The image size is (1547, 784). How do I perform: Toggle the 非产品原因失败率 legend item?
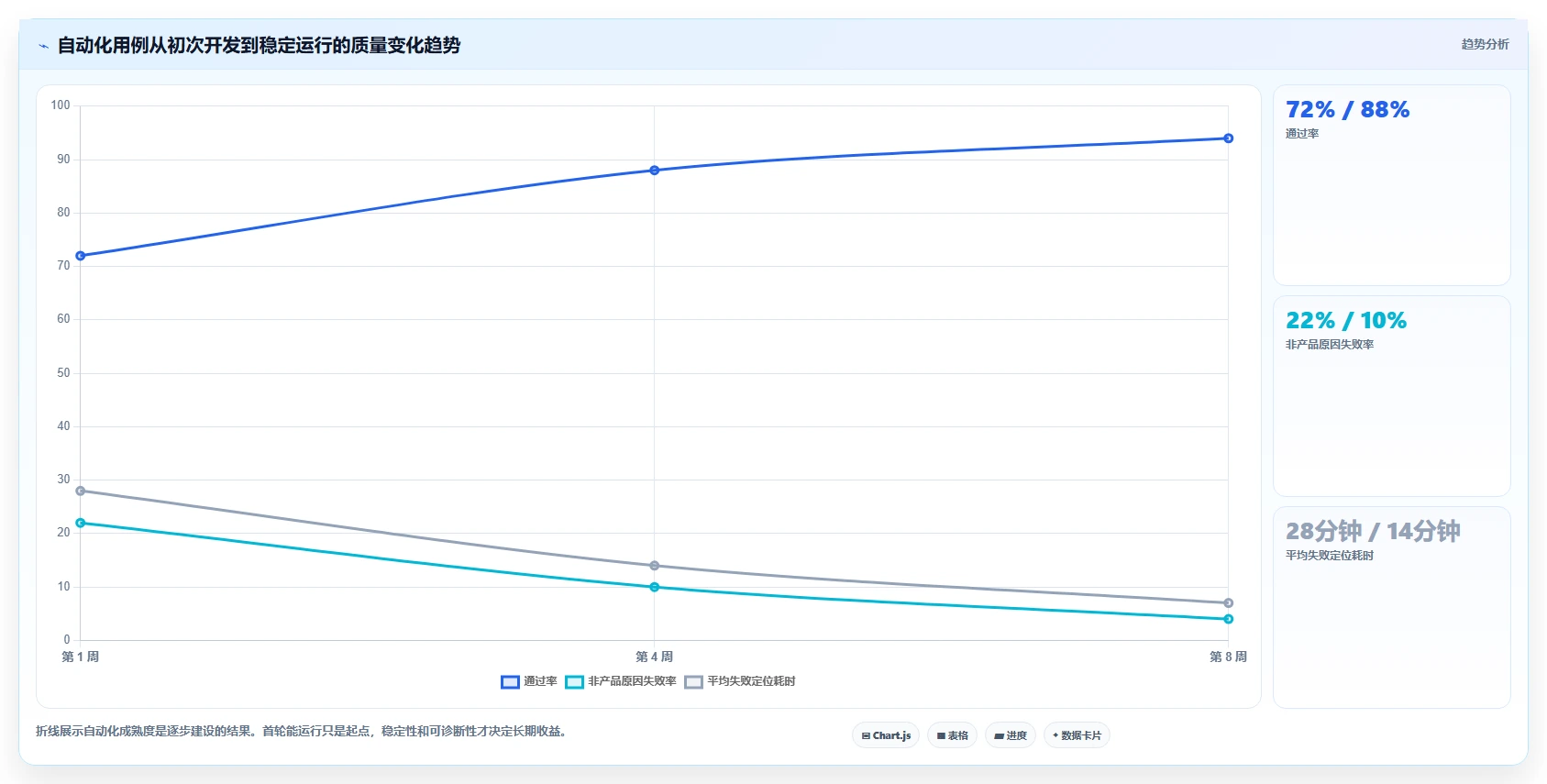coord(621,681)
